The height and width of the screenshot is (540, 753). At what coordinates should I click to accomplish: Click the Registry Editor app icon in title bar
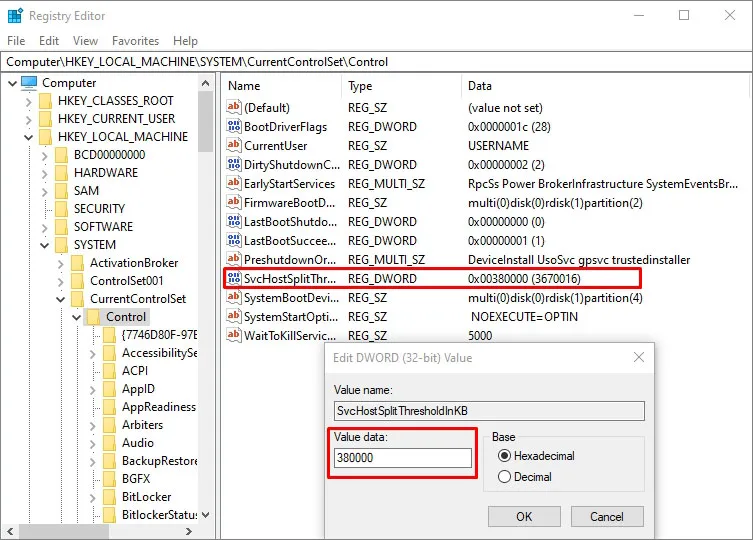click(14, 16)
